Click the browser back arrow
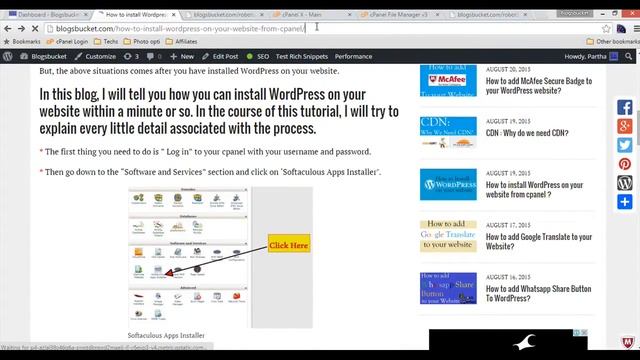Viewport: 640px width, 360px height. pyautogui.click(x=7, y=29)
